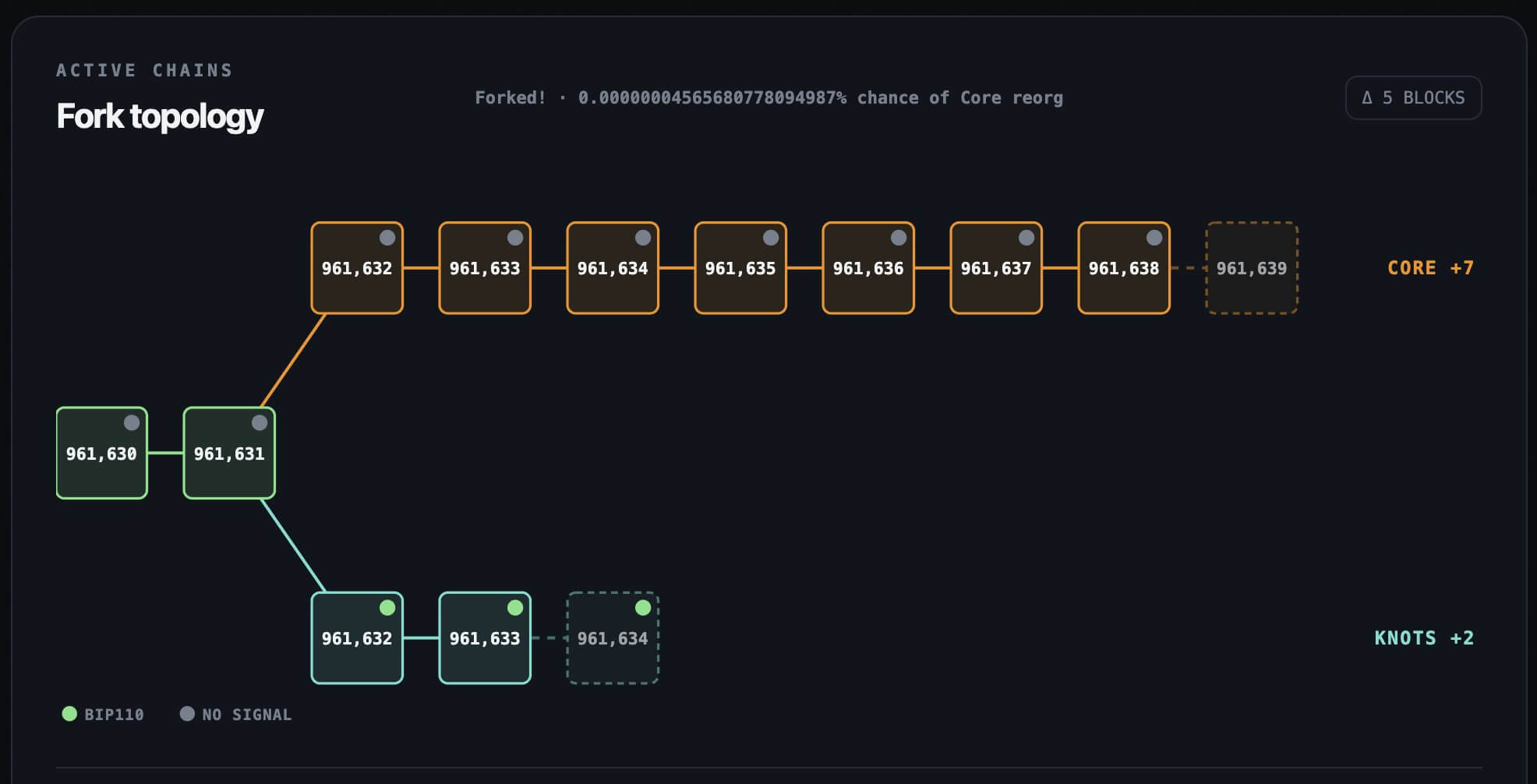The height and width of the screenshot is (784, 1537).
Task: Click grey signal dot on Core 961,634
Action: point(643,238)
